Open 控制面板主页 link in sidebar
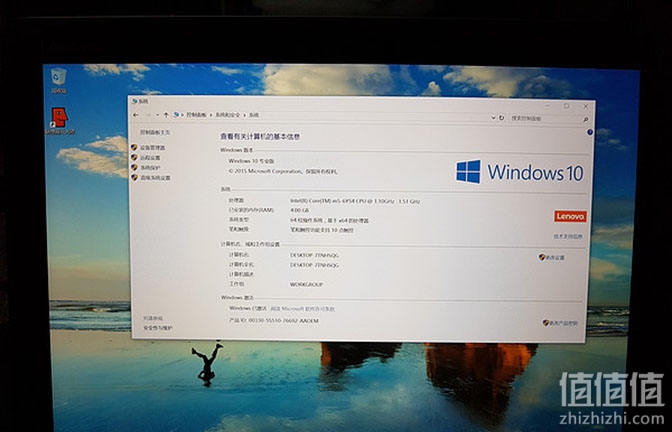 pos(155,132)
